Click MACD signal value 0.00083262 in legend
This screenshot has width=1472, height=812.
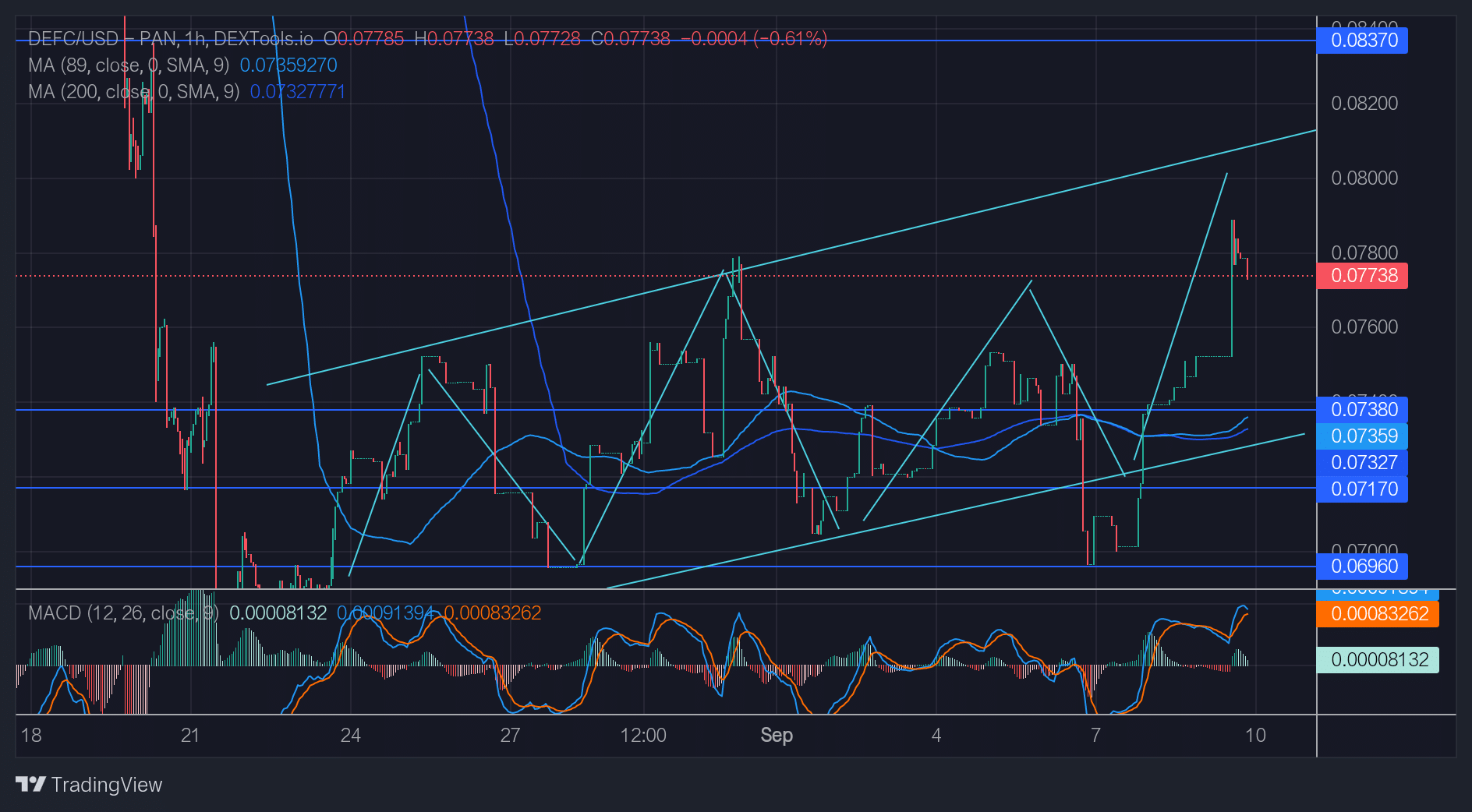tap(493, 613)
